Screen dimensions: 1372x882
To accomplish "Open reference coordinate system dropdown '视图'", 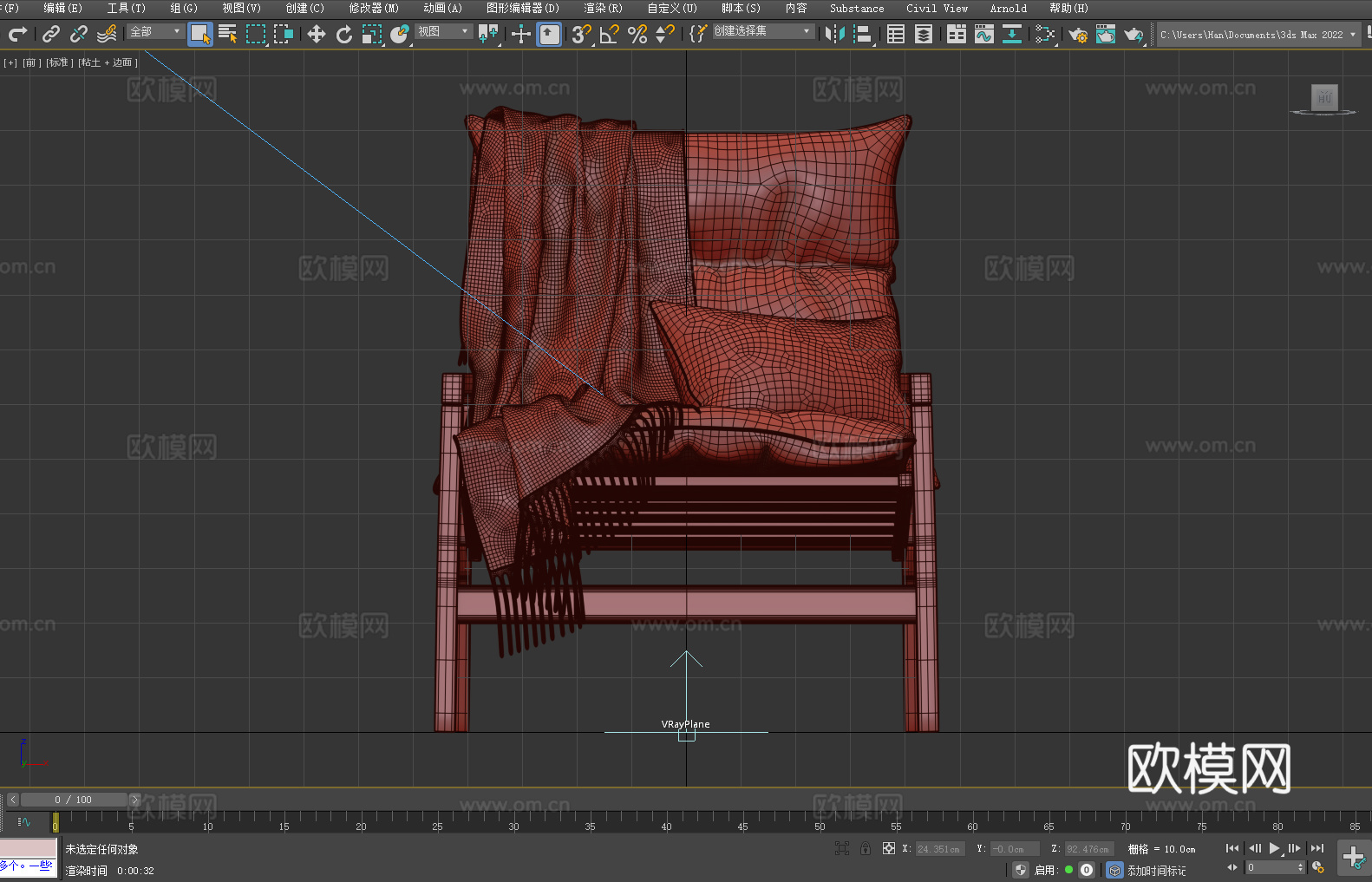I will click(x=443, y=31).
